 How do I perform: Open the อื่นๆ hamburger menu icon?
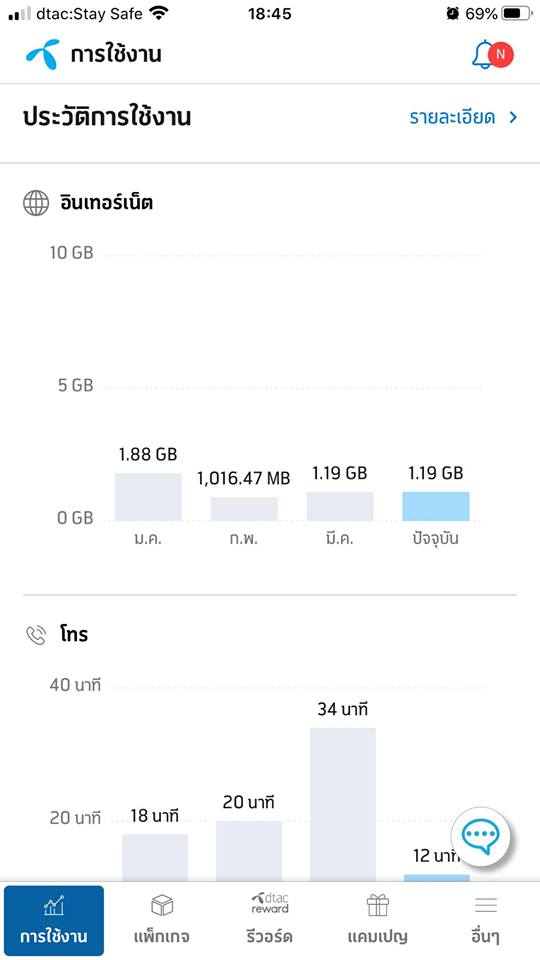point(486,905)
